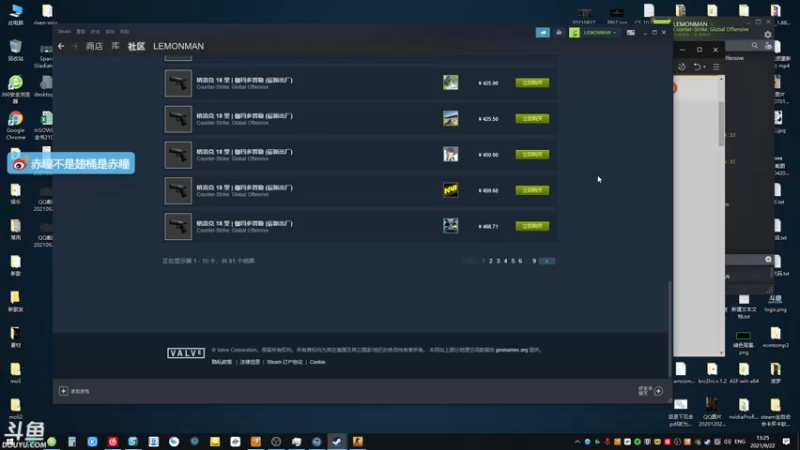Click the VALVE logo in the footer

[x=186, y=353]
